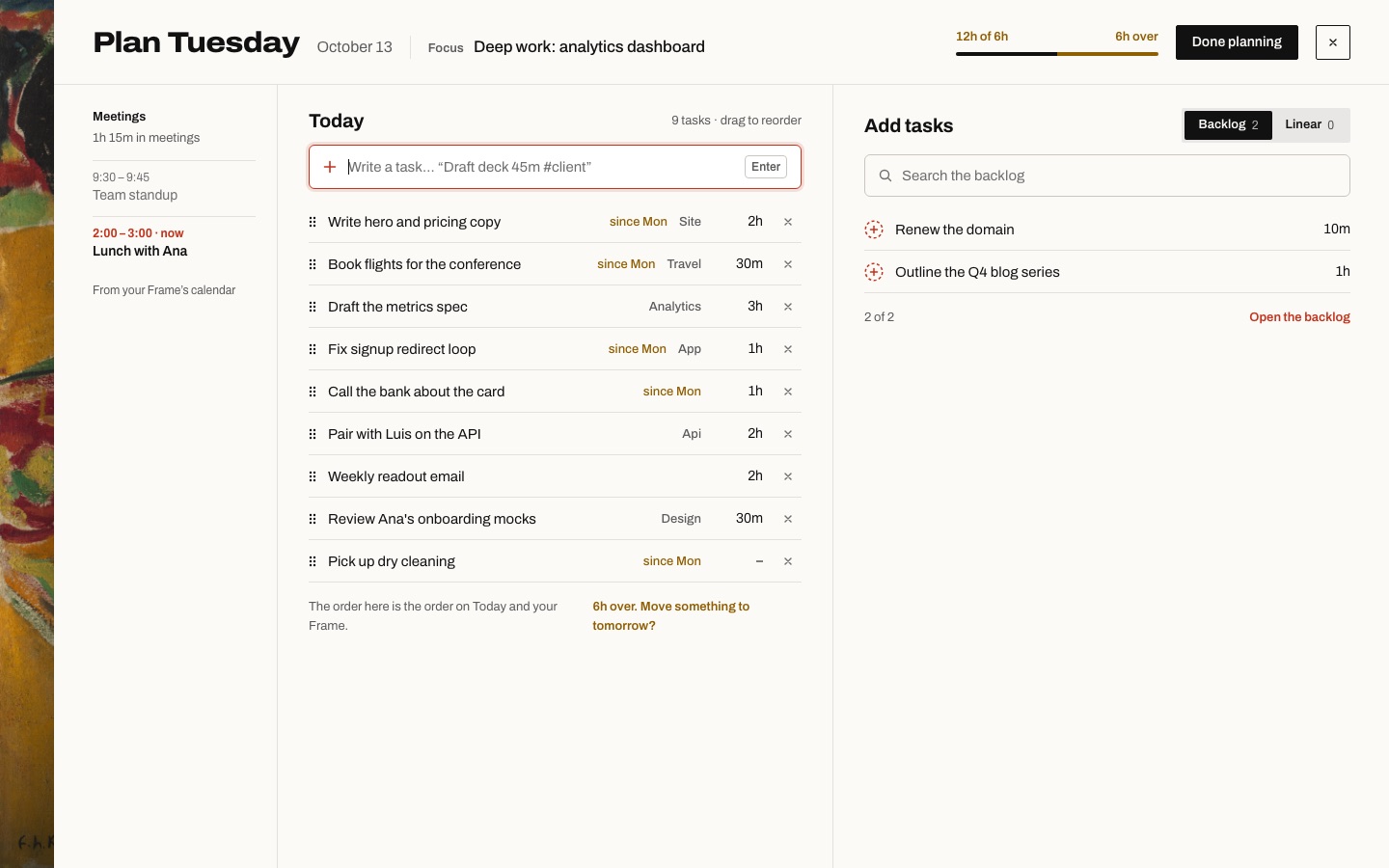Screen dimensions: 1389x868
Task: Click the 30m duration of Book flights
Action: [749, 264]
